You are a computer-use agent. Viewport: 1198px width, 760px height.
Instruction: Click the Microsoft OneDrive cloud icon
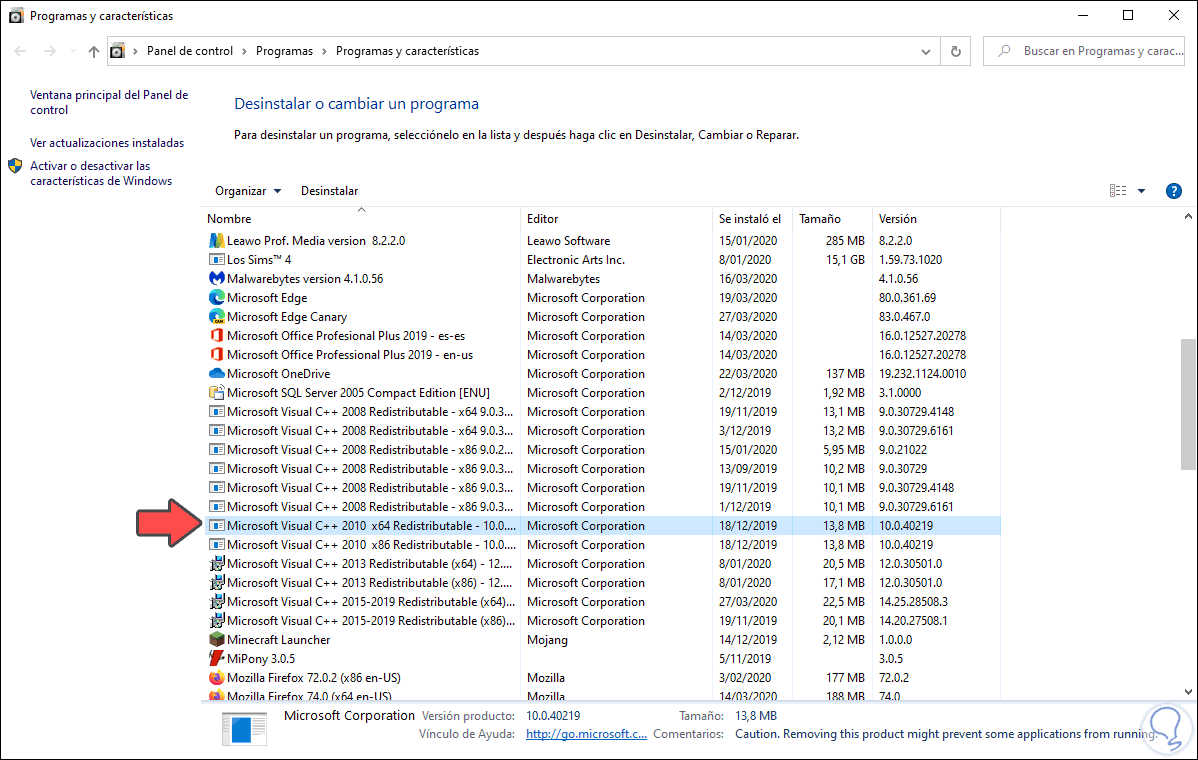(217, 374)
